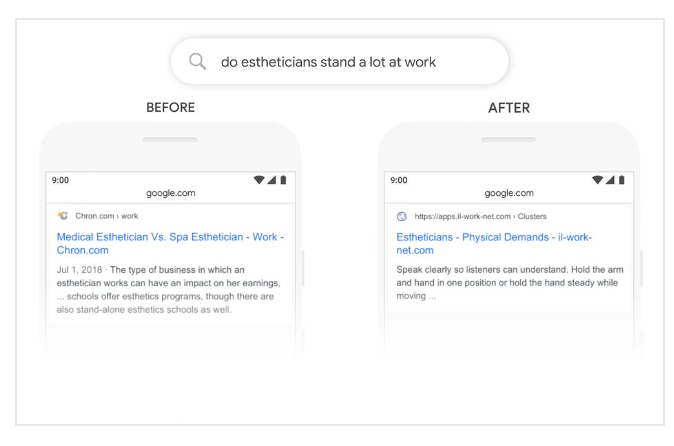Click the Chron.com › work breadcrumb

click(x=107, y=216)
